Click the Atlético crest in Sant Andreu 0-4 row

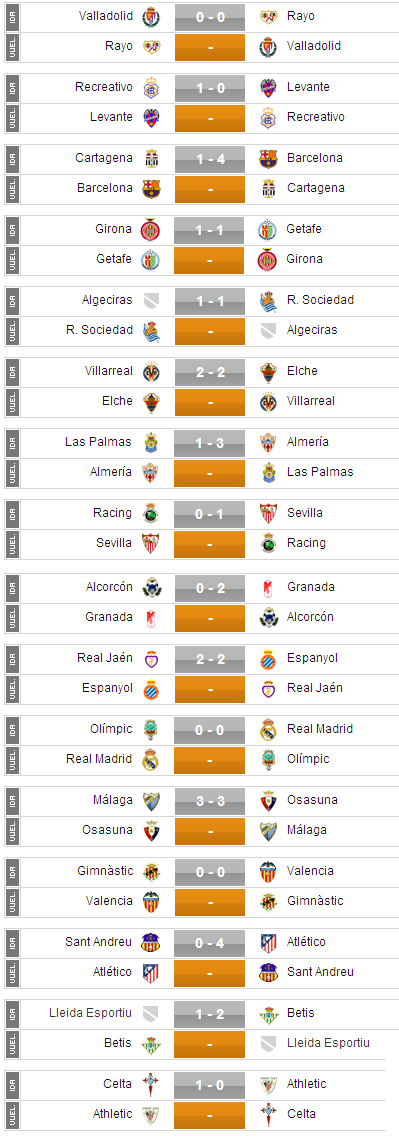click(x=269, y=943)
